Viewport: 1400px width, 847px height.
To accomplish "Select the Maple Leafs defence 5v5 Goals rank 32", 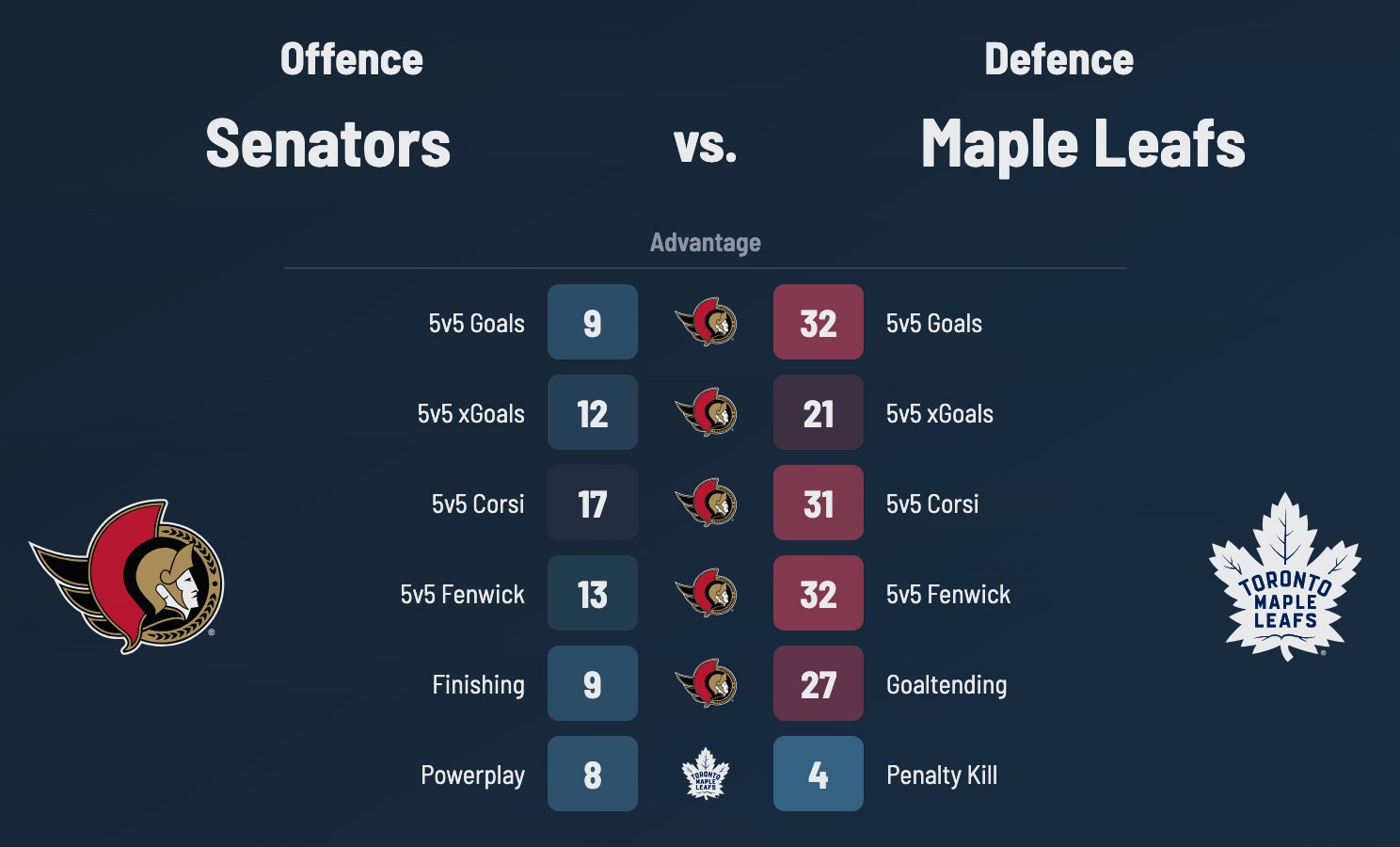I will (x=819, y=322).
